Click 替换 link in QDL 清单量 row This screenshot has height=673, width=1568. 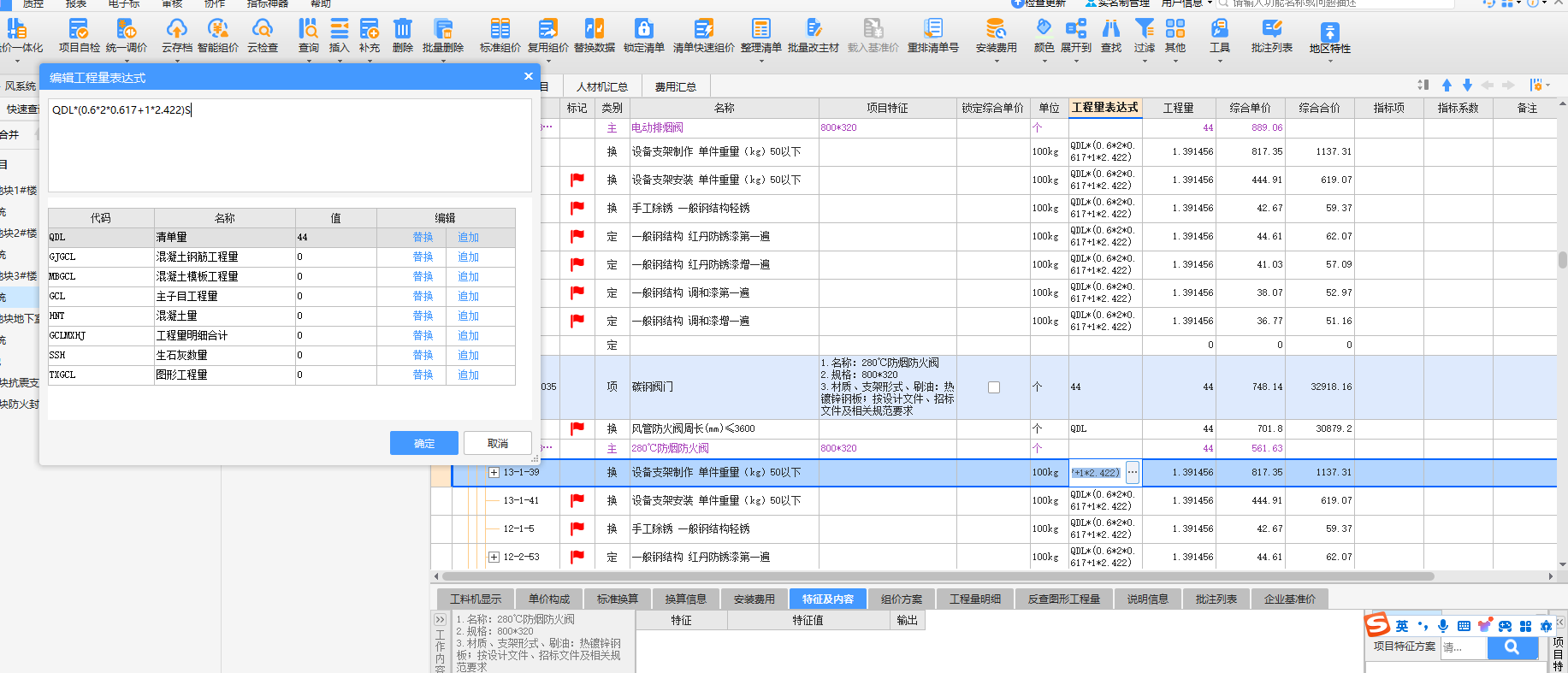tap(423, 237)
